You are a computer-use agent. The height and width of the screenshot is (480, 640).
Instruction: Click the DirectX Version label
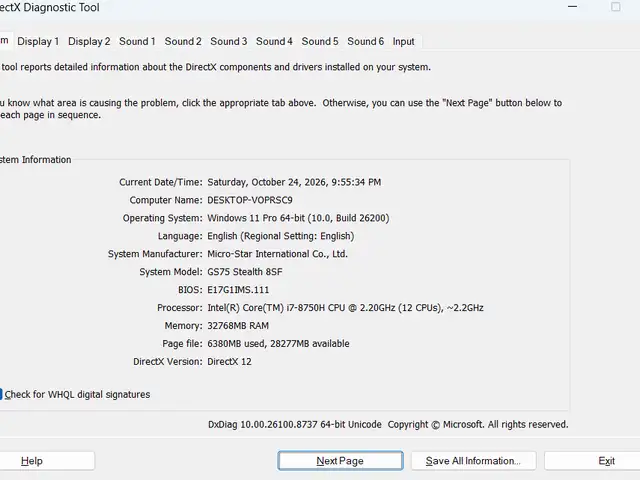[168, 362]
